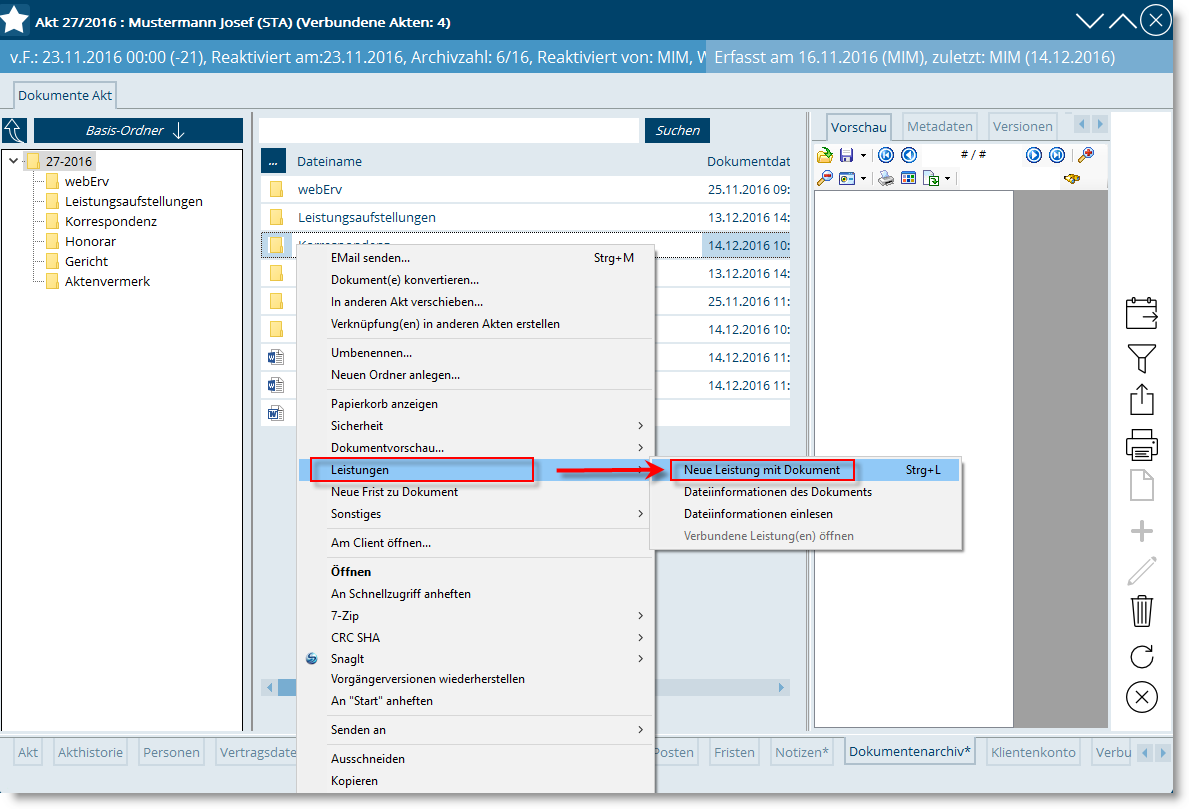Expand the Senden an submenu
Image resolution: width=1189 pixels, height=809 pixels.
641,730
